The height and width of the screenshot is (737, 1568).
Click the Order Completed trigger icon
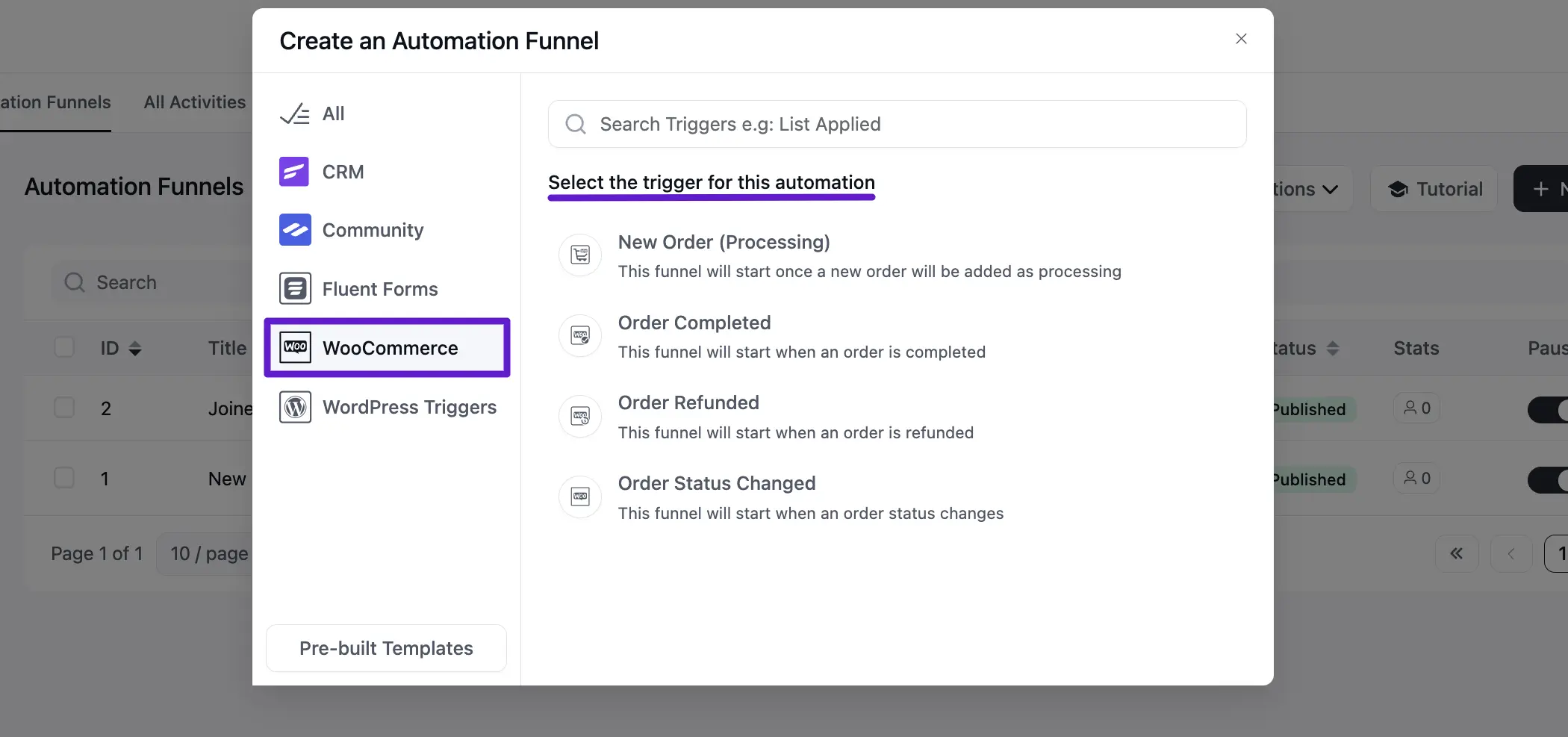580,335
